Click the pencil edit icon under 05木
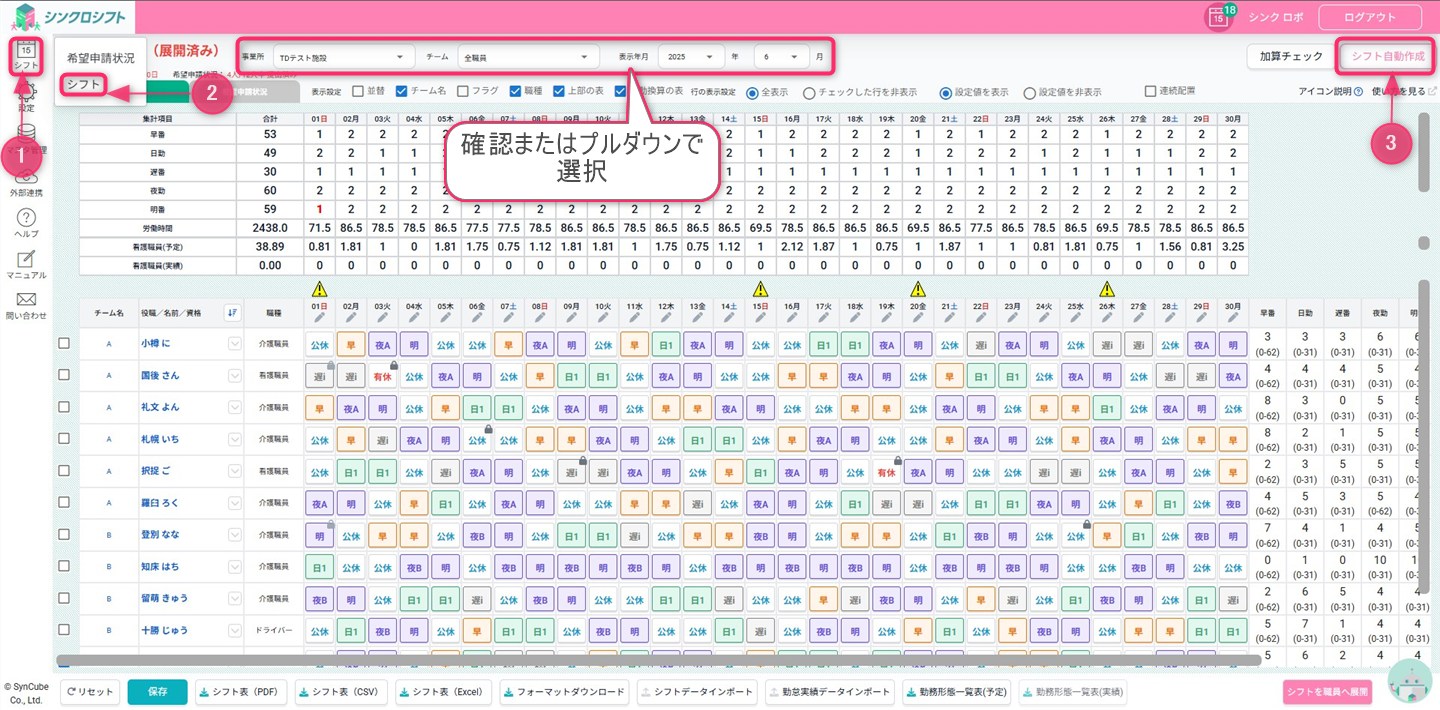Screen dimensions: 1440x710 [446, 318]
